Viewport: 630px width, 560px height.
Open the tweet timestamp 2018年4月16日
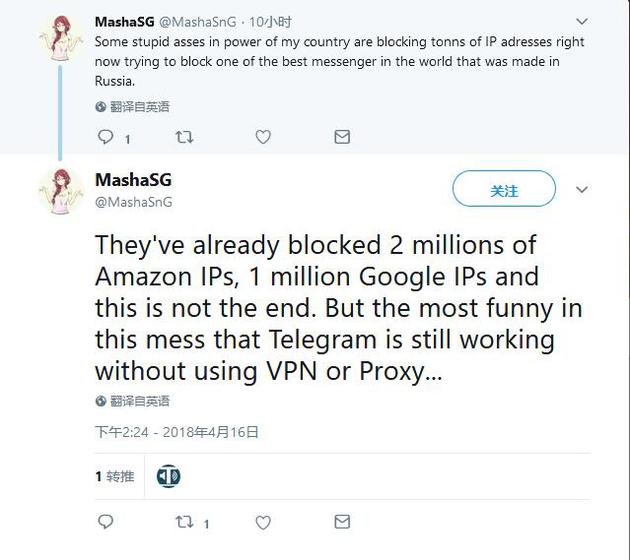point(177,432)
